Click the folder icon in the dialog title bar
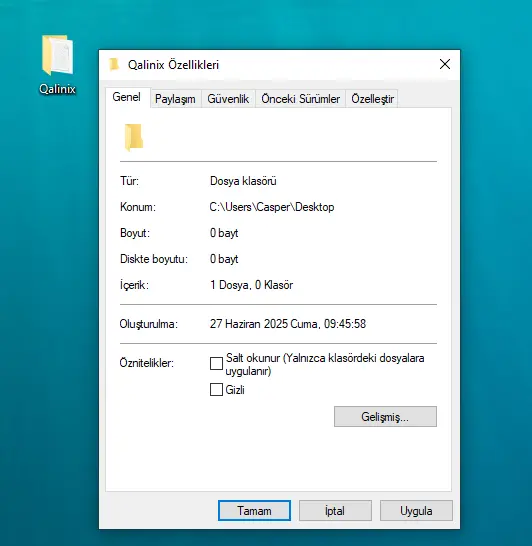The image size is (532, 546). pos(114,65)
